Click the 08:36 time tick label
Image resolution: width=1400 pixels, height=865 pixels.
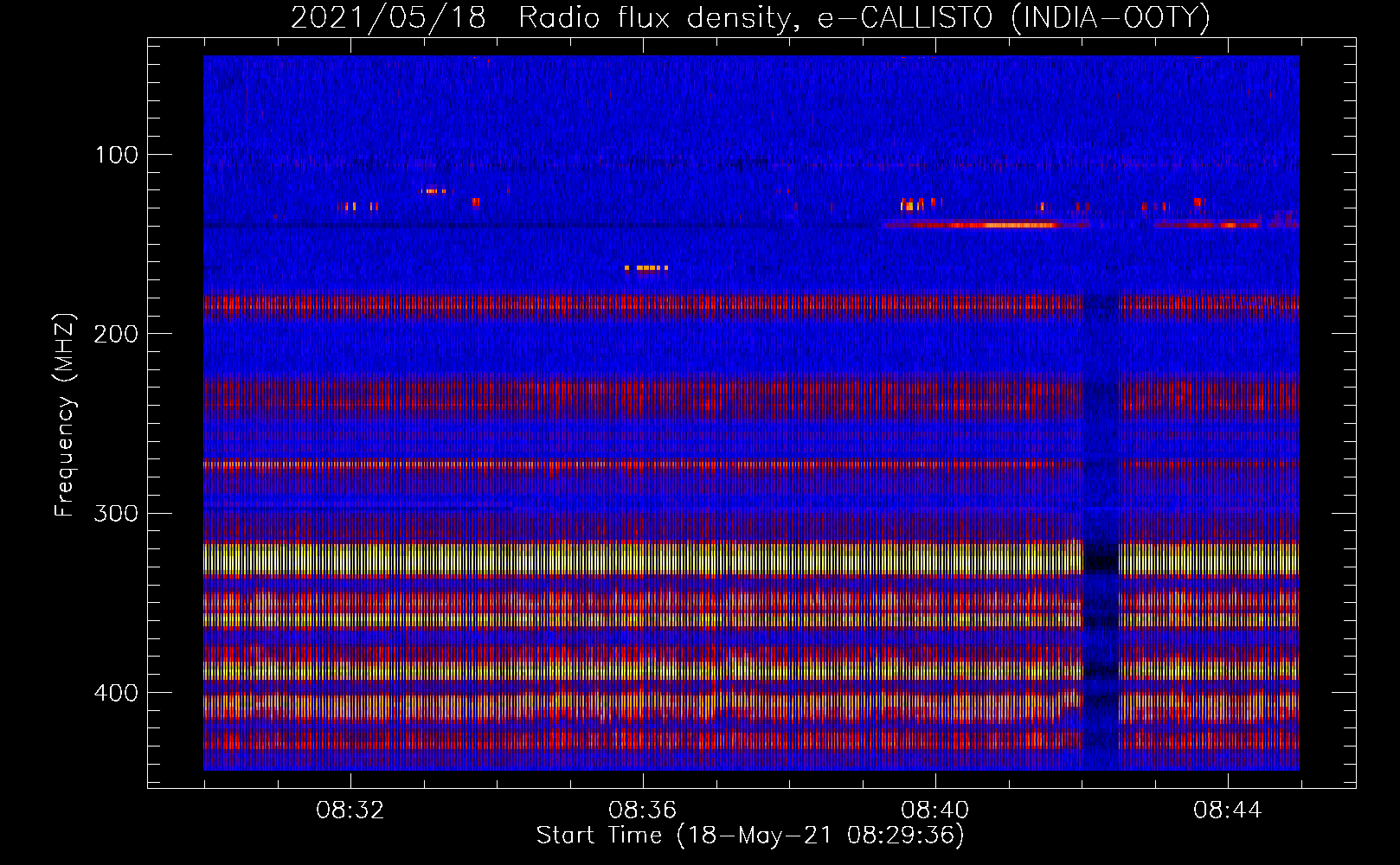[x=643, y=811]
